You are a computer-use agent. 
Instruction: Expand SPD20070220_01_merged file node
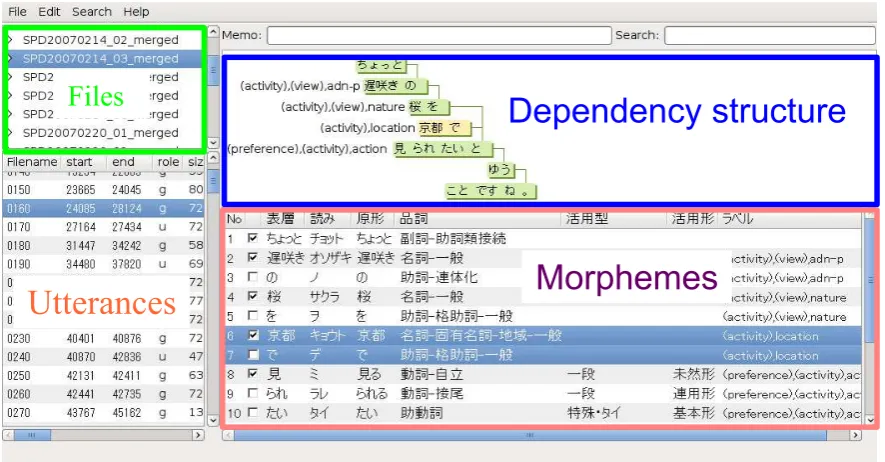tap(10, 133)
